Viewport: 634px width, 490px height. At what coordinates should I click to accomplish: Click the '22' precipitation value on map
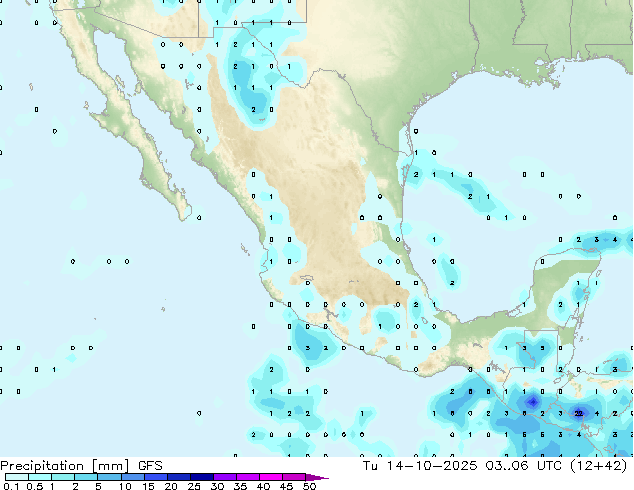(579, 413)
